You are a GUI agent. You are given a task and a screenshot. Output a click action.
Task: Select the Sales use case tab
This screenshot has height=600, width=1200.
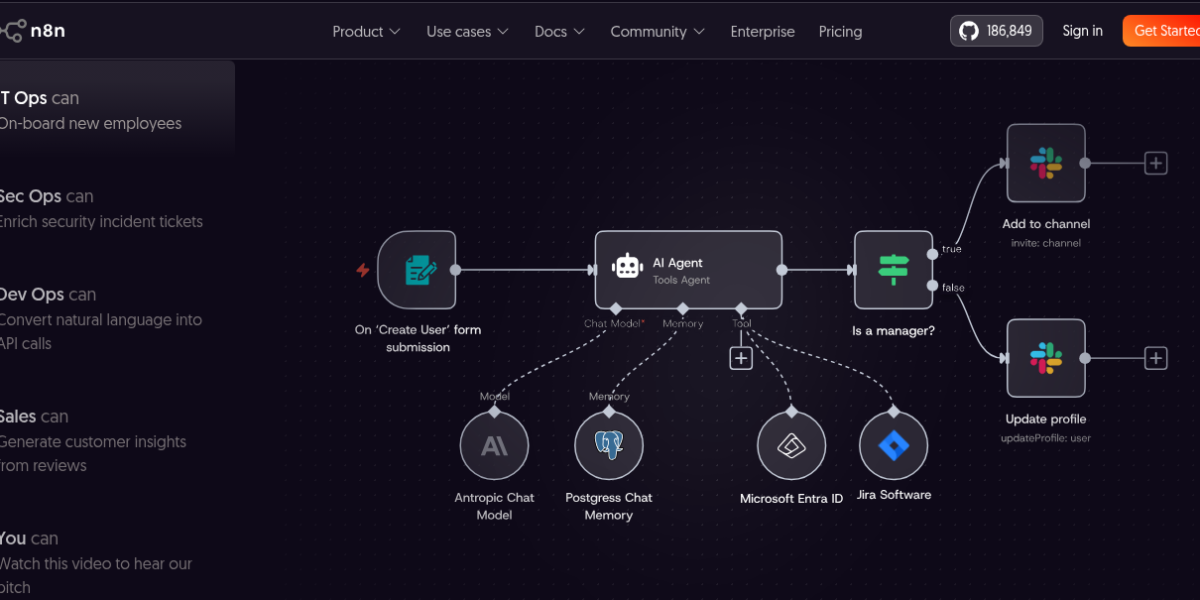point(93,440)
